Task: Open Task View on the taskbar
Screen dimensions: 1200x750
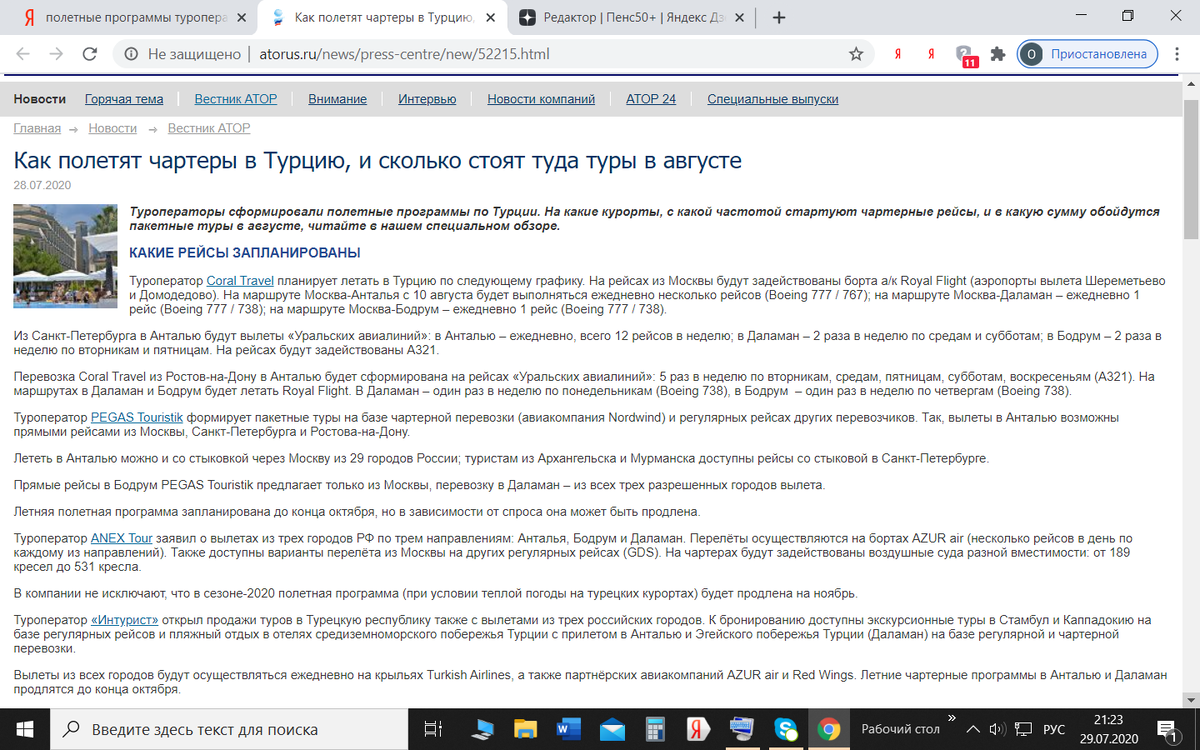Action: 434,729
